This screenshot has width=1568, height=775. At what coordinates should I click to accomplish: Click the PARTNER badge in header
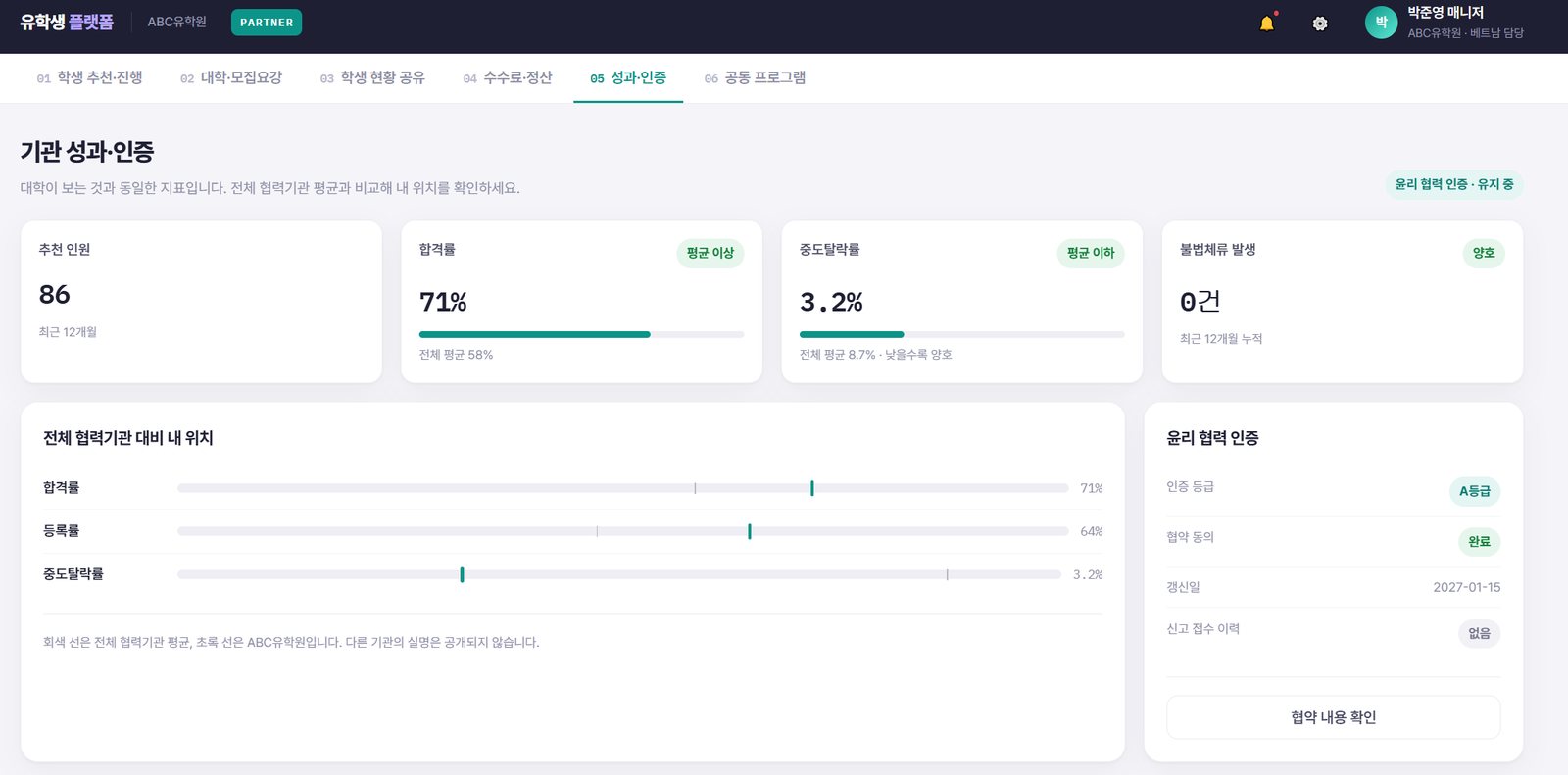(x=267, y=23)
